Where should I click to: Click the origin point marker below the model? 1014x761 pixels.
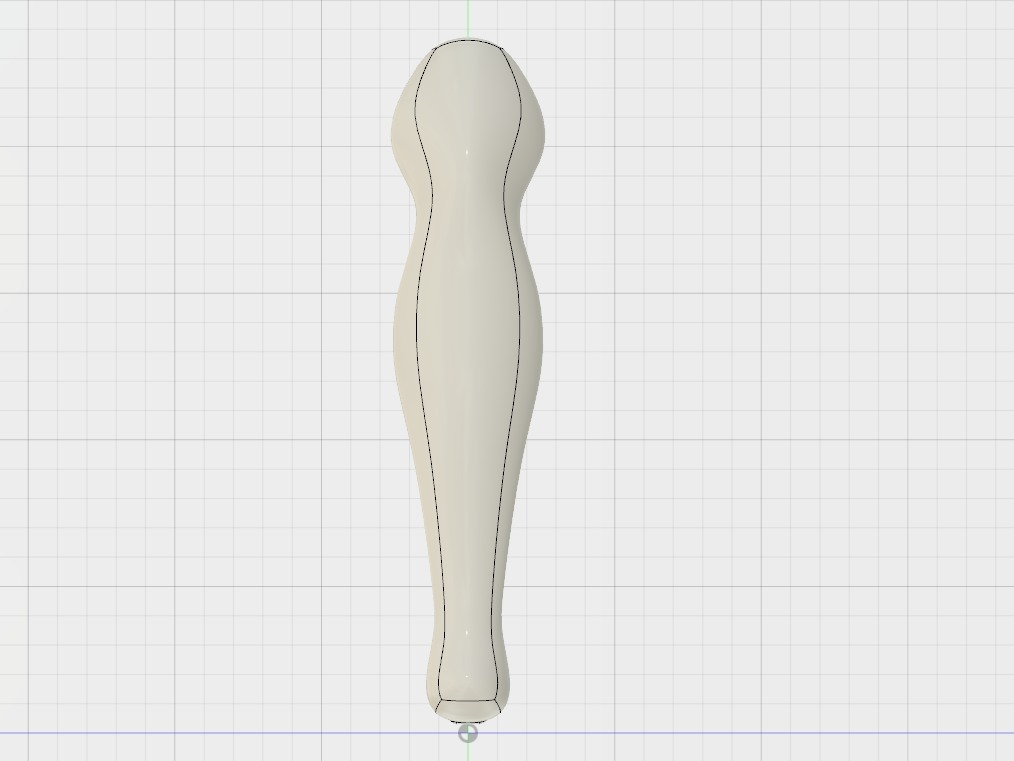[x=468, y=733]
